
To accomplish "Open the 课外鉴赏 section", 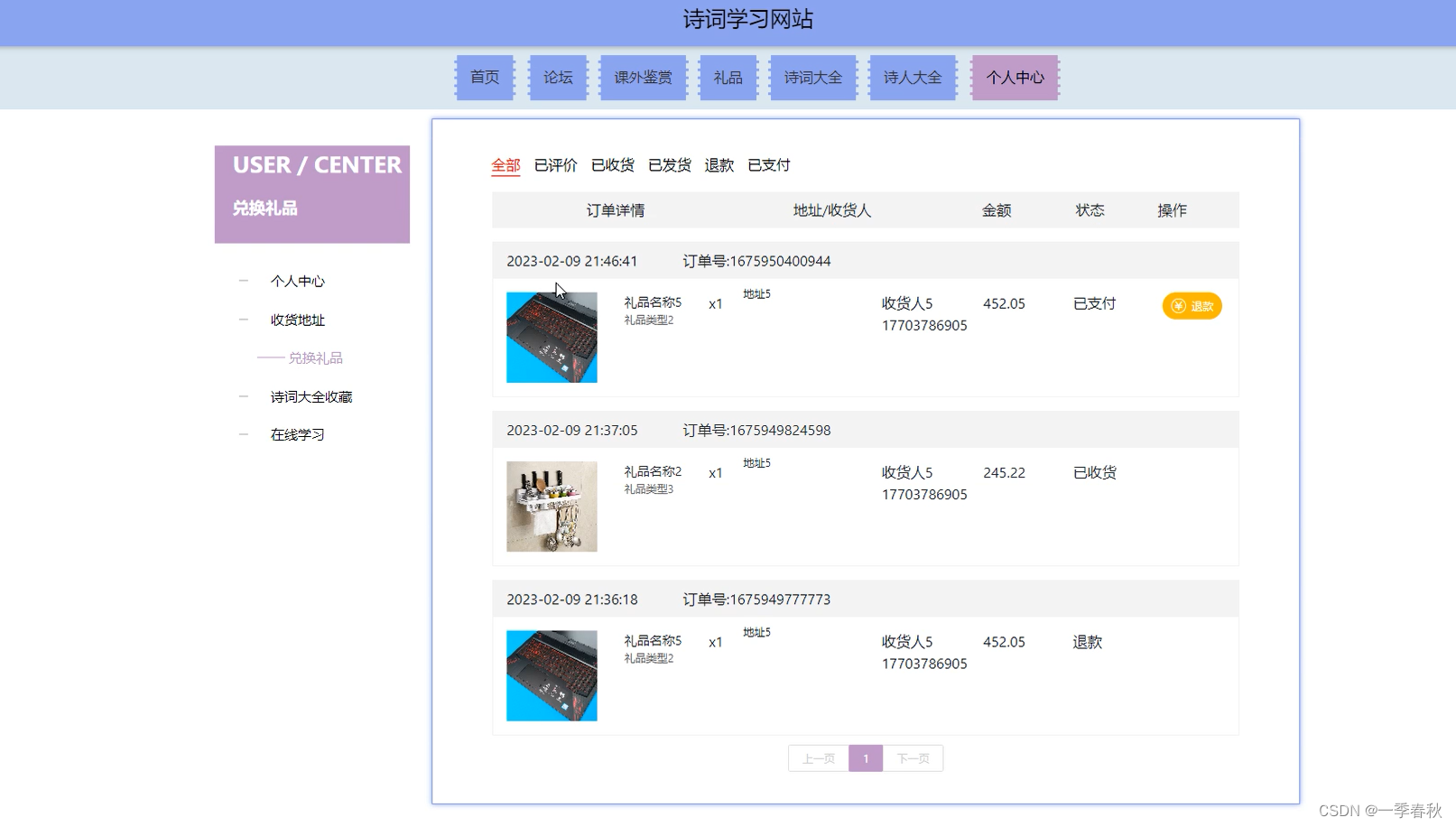I will (643, 77).
